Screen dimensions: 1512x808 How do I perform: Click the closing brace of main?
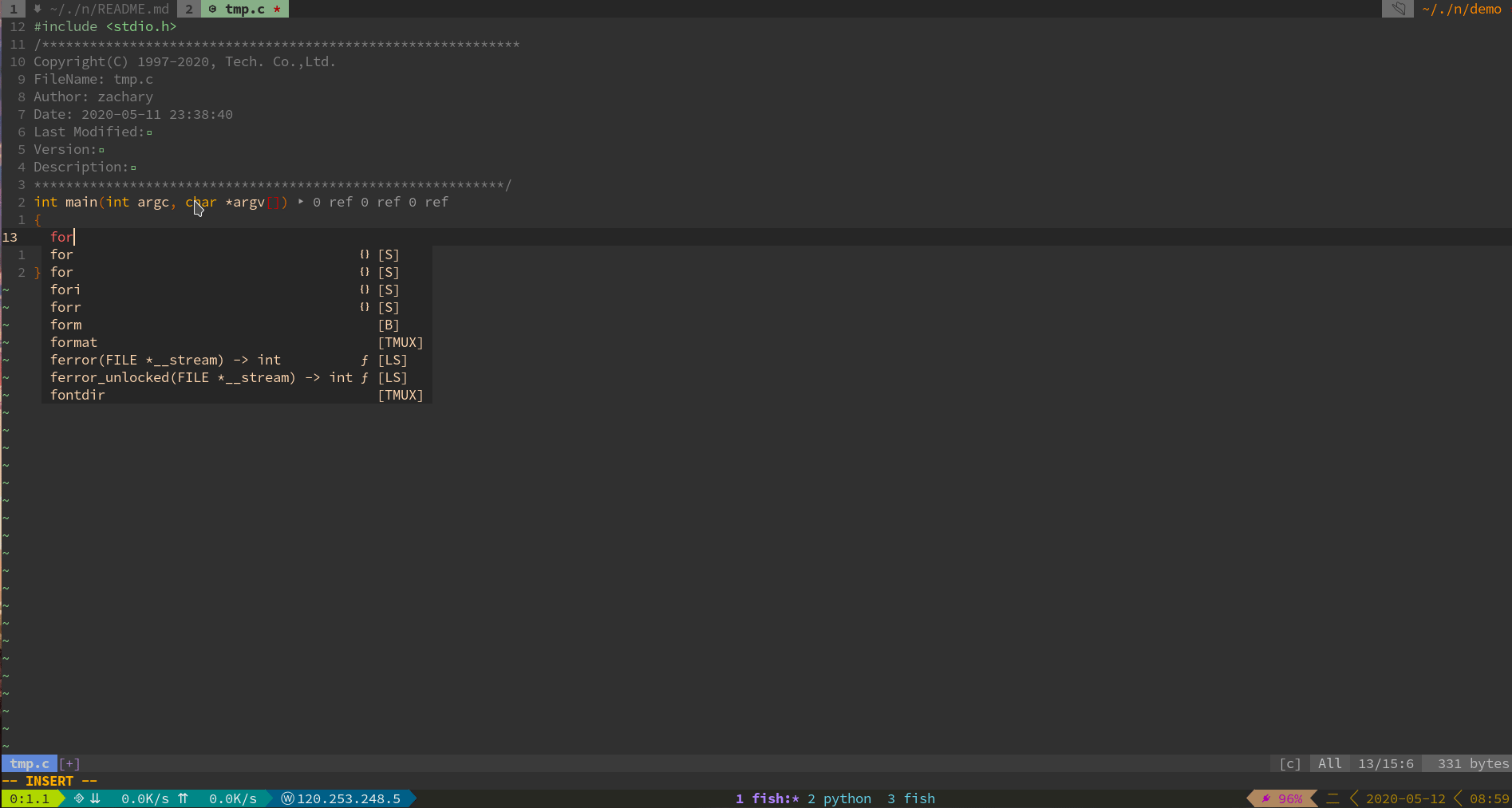[38, 272]
